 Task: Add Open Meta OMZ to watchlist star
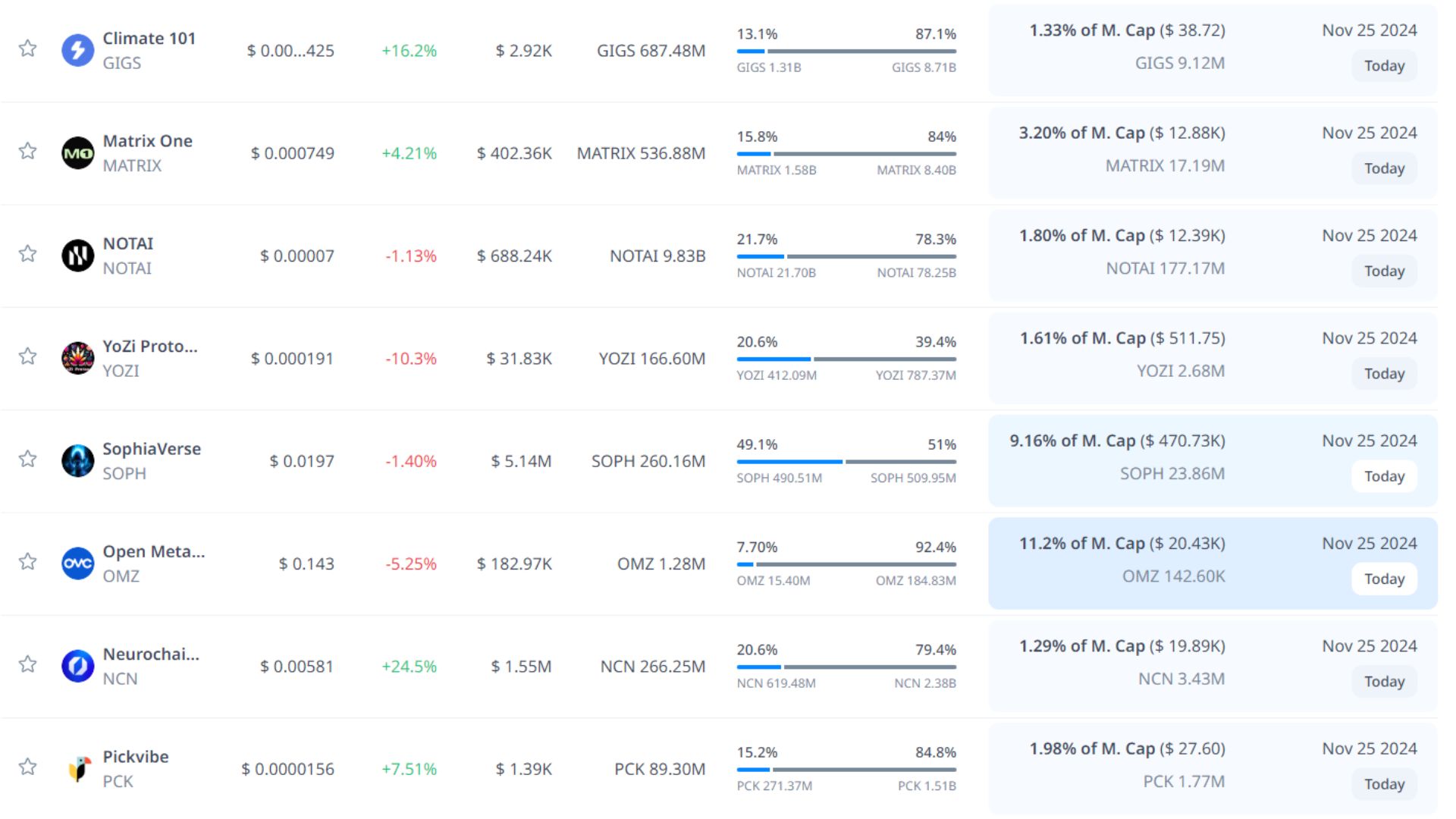coord(28,561)
